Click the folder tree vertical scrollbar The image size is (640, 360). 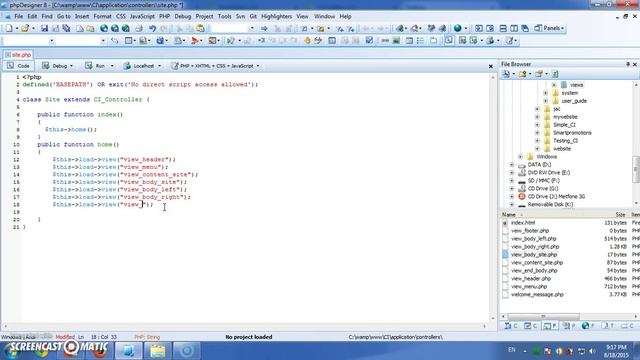pos(636,169)
